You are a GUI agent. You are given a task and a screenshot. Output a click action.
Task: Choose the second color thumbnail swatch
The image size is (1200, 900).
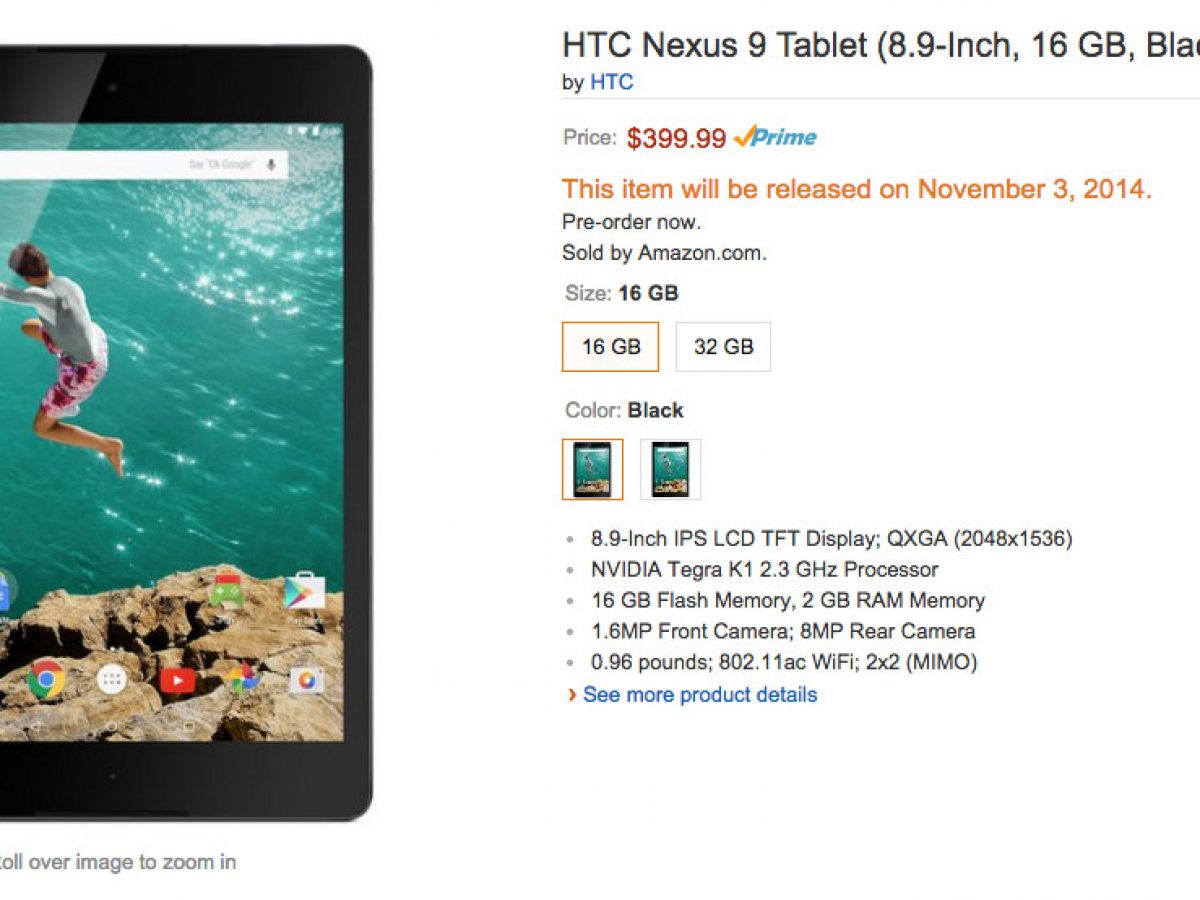pos(670,469)
